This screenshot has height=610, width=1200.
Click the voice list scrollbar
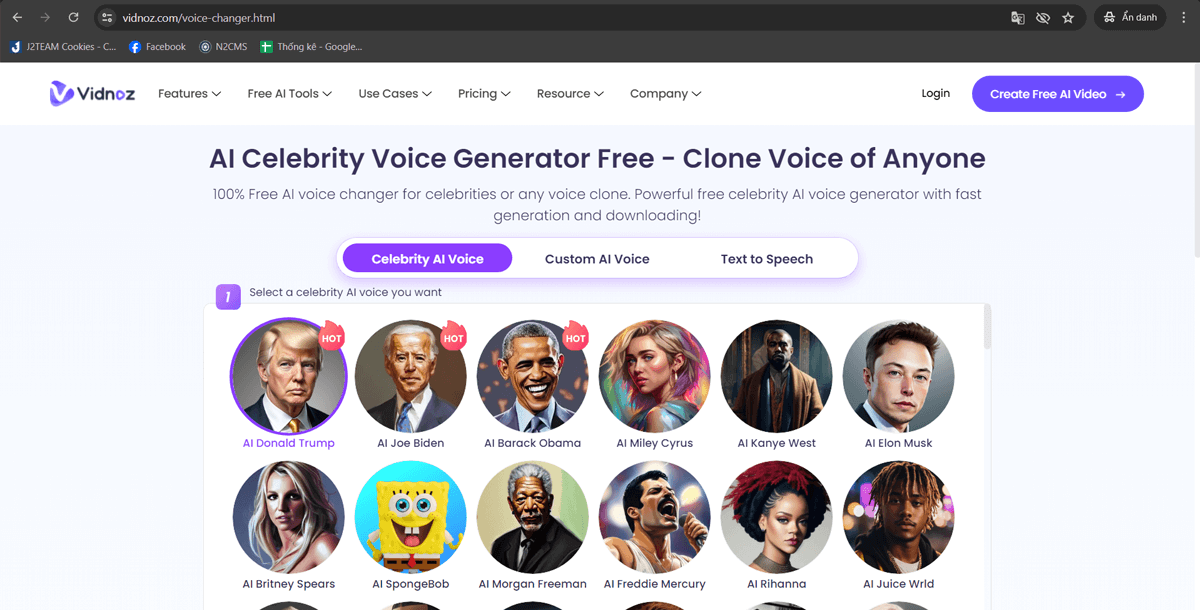(988, 328)
